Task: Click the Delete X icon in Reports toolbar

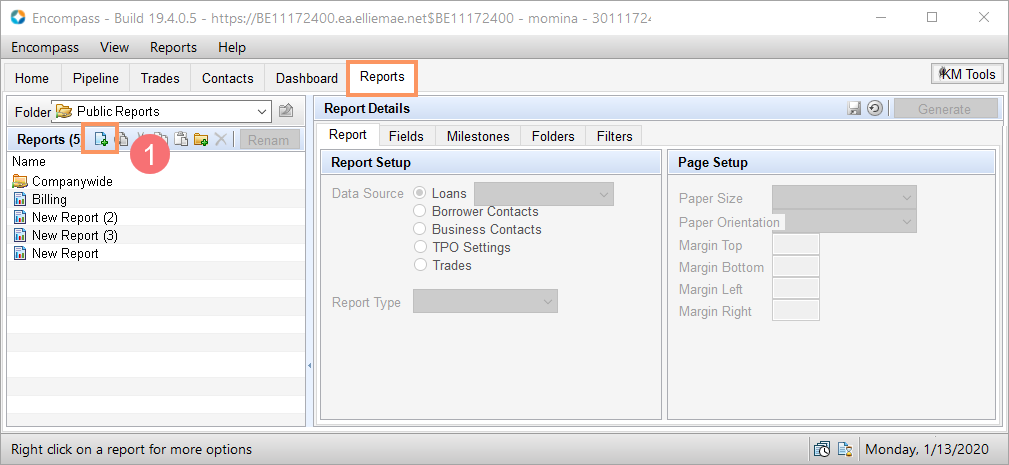Action: pyautogui.click(x=221, y=139)
